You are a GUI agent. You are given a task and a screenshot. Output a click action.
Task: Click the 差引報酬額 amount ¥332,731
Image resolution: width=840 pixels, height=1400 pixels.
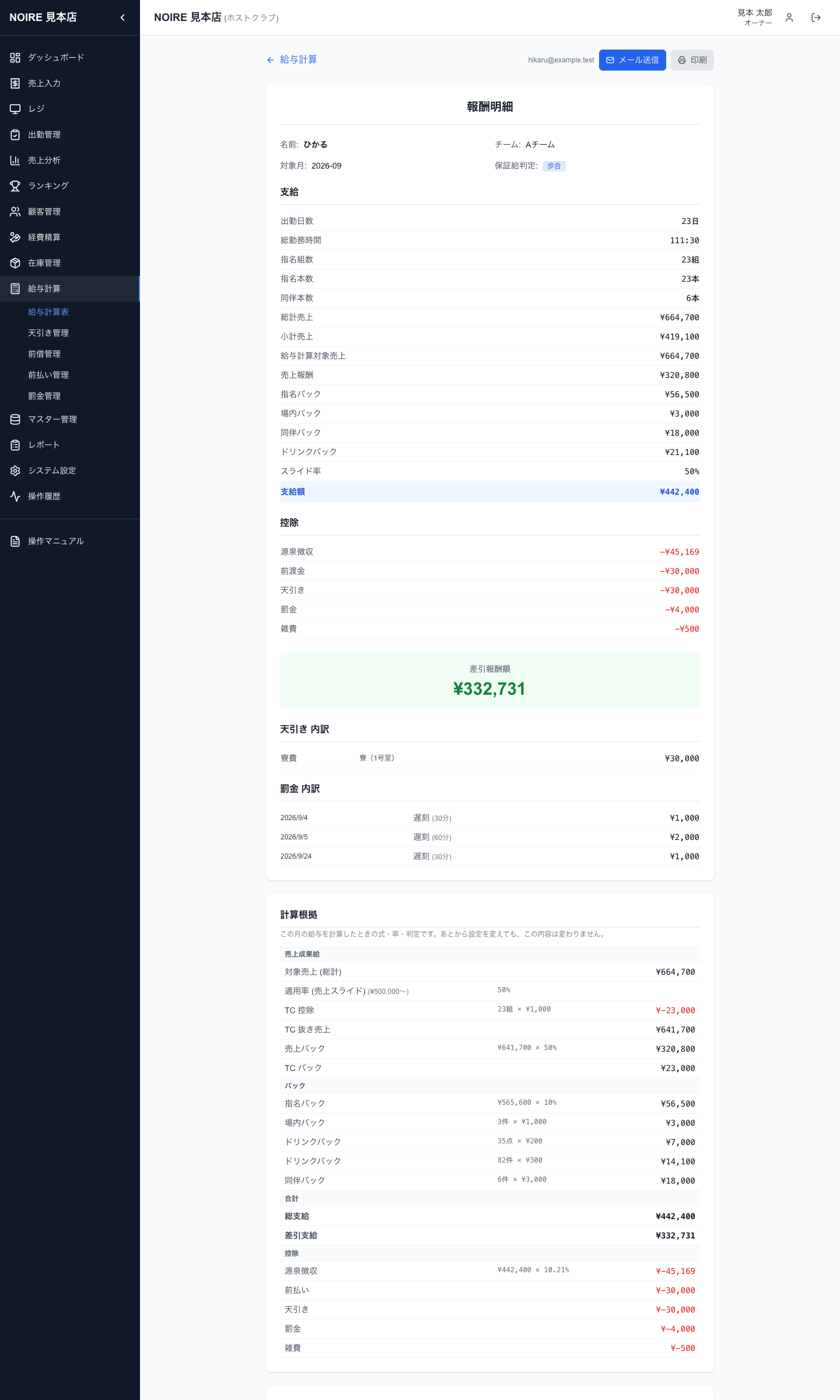tap(489, 689)
